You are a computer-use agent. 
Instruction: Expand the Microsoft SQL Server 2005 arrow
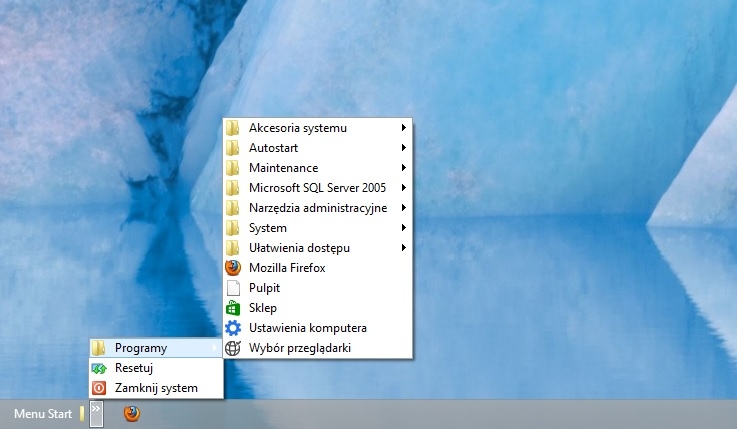pos(404,187)
